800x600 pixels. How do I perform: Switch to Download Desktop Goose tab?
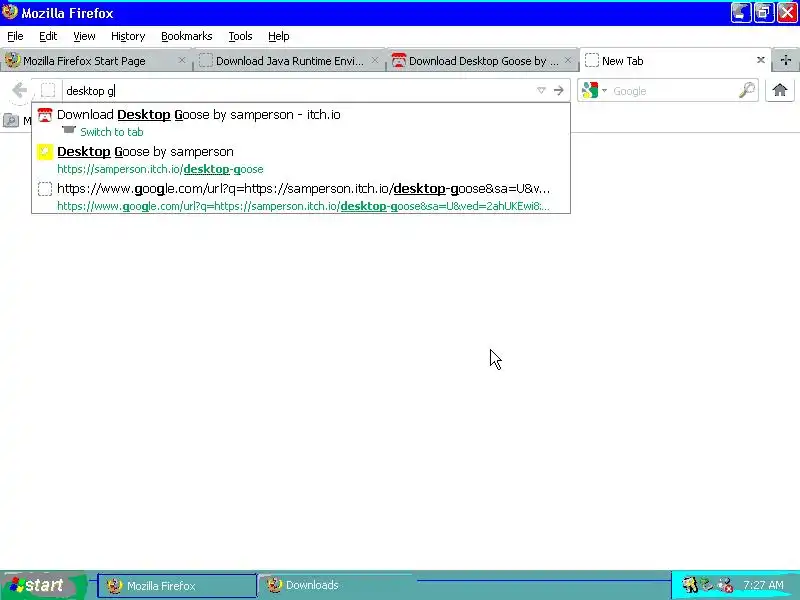482,61
